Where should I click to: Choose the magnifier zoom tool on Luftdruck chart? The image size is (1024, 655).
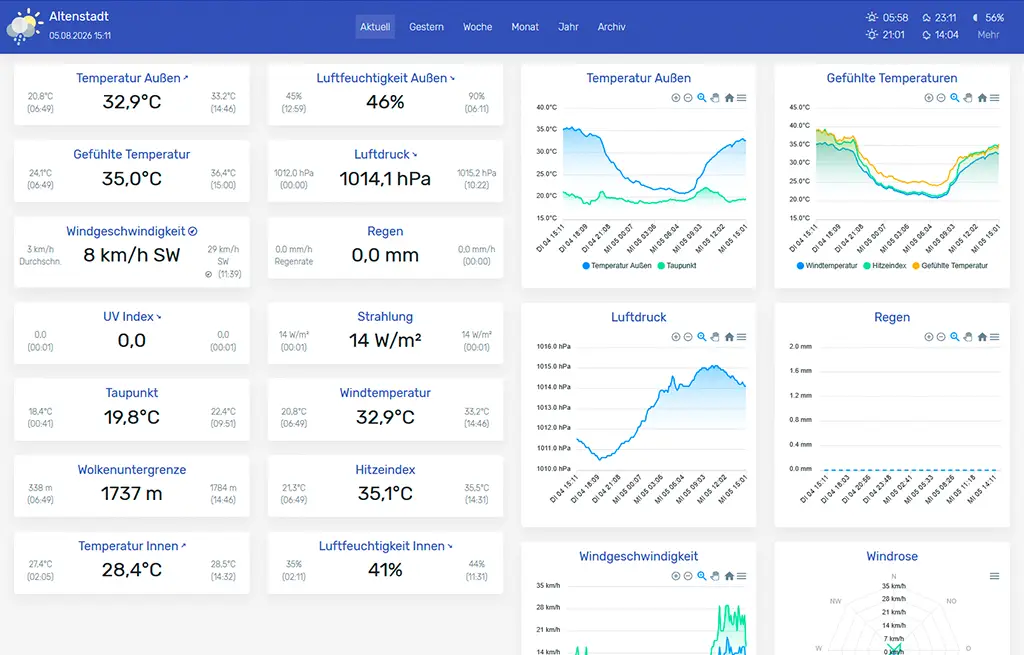point(701,337)
